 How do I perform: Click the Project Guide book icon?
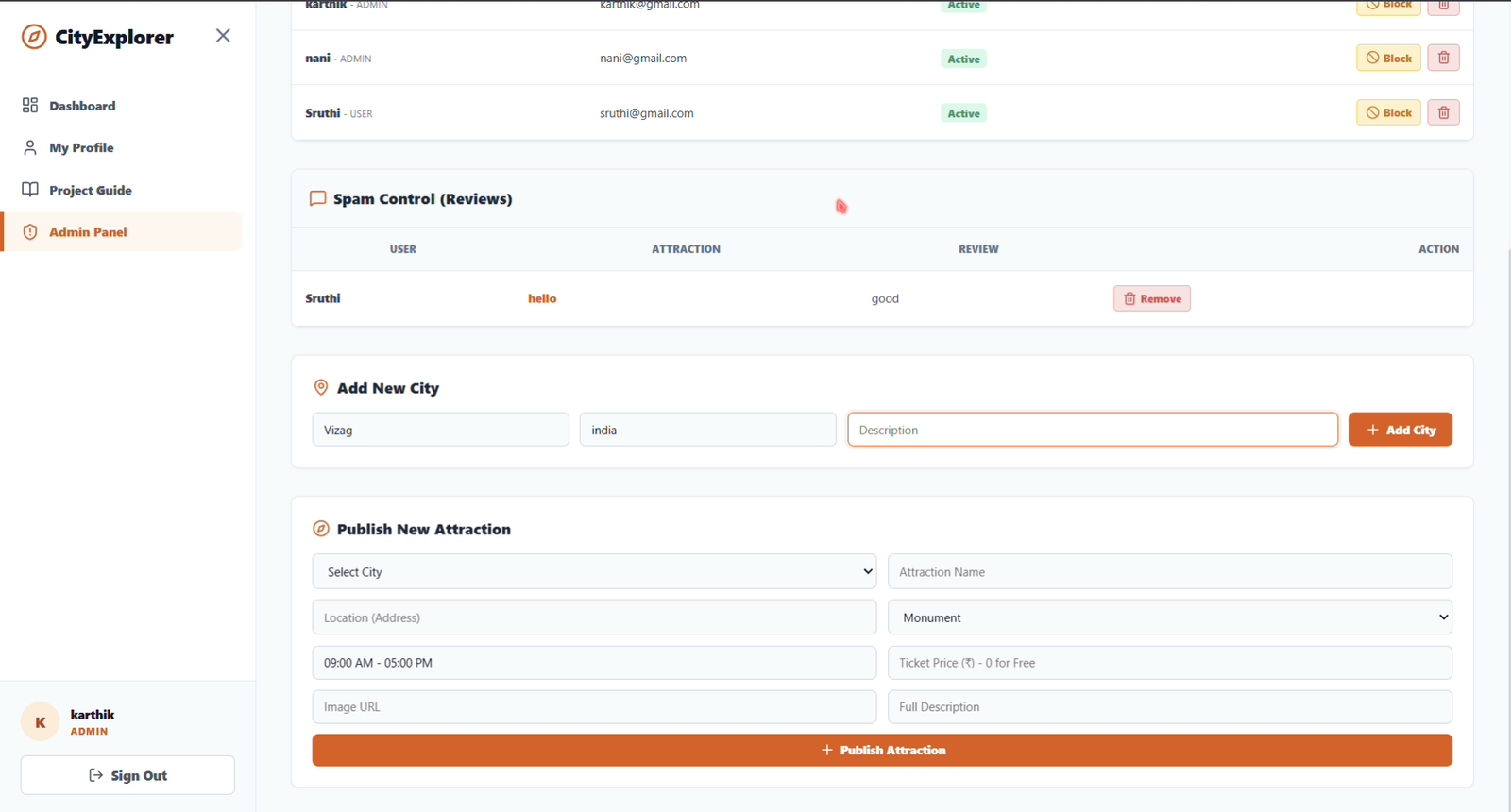[30, 190]
